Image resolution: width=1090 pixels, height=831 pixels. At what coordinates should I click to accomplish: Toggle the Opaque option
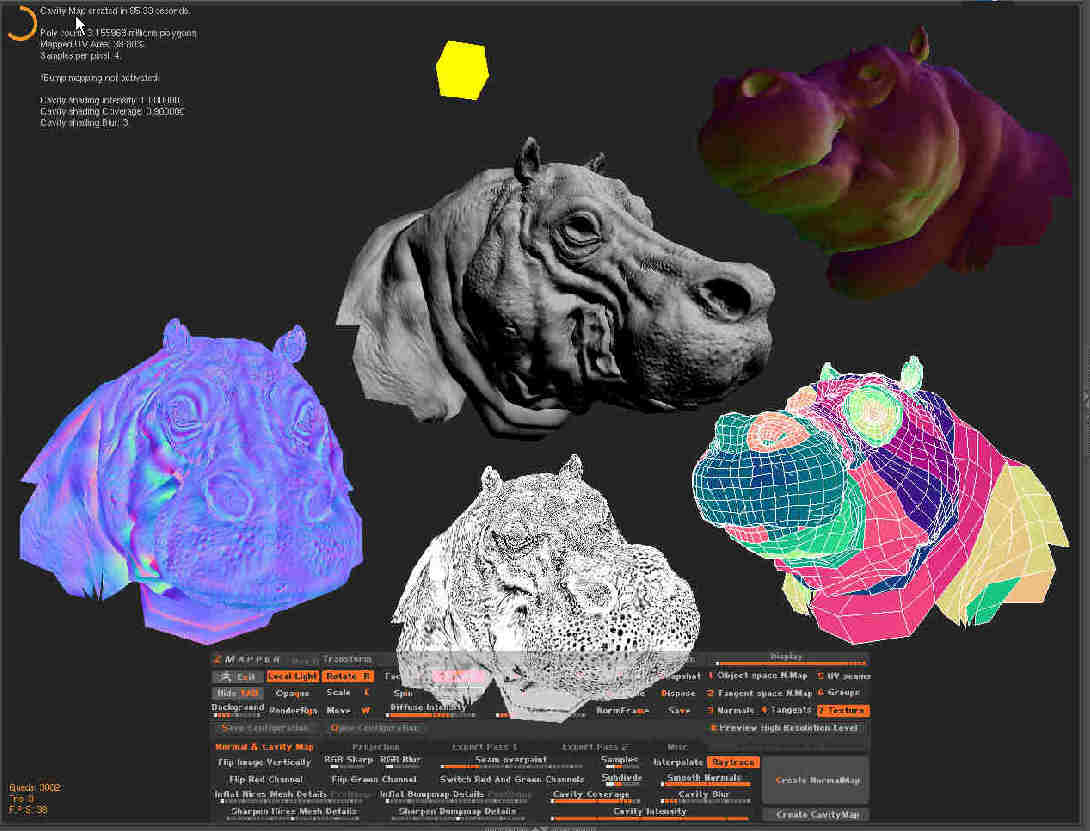click(292, 693)
